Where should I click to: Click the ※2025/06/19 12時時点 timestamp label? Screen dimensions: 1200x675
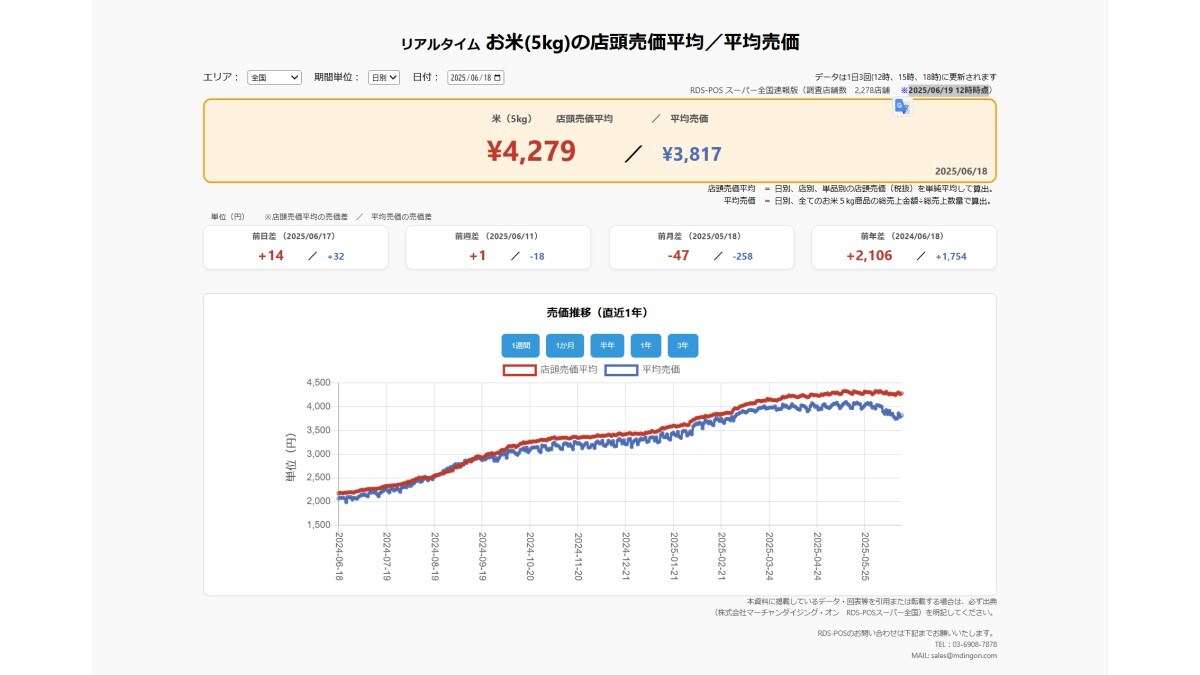tap(945, 89)
